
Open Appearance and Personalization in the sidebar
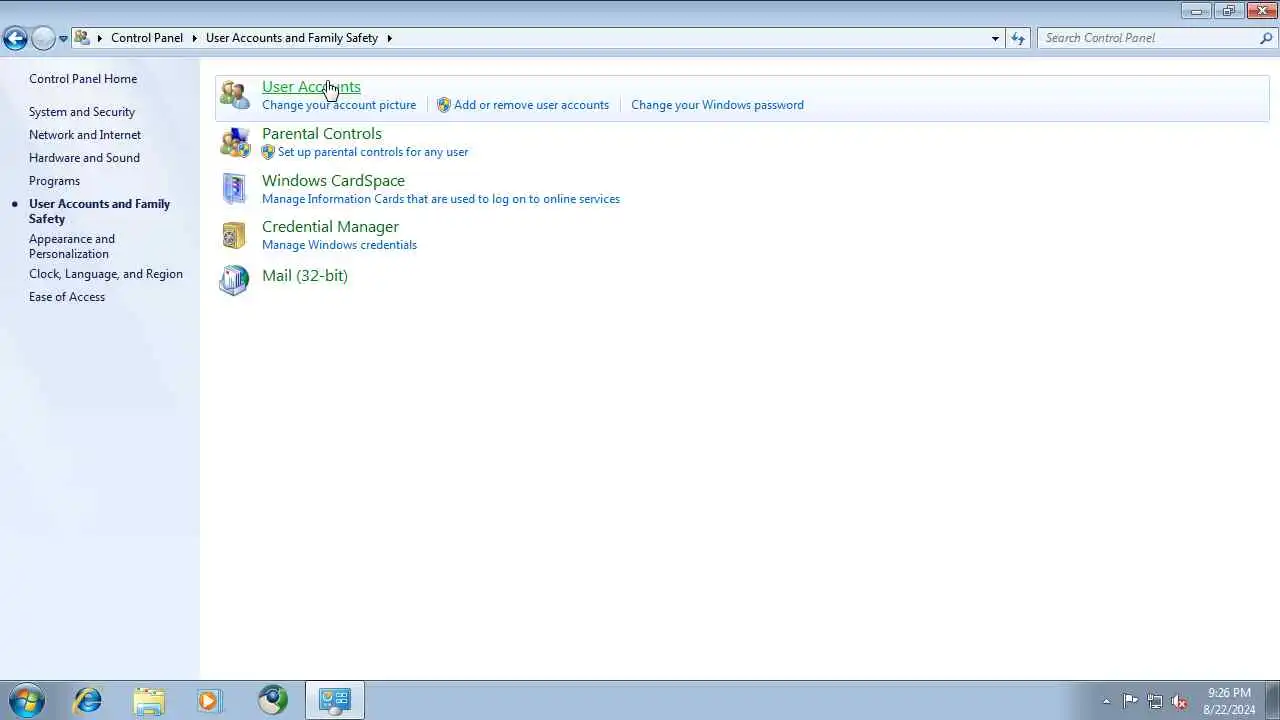point(72,246)
